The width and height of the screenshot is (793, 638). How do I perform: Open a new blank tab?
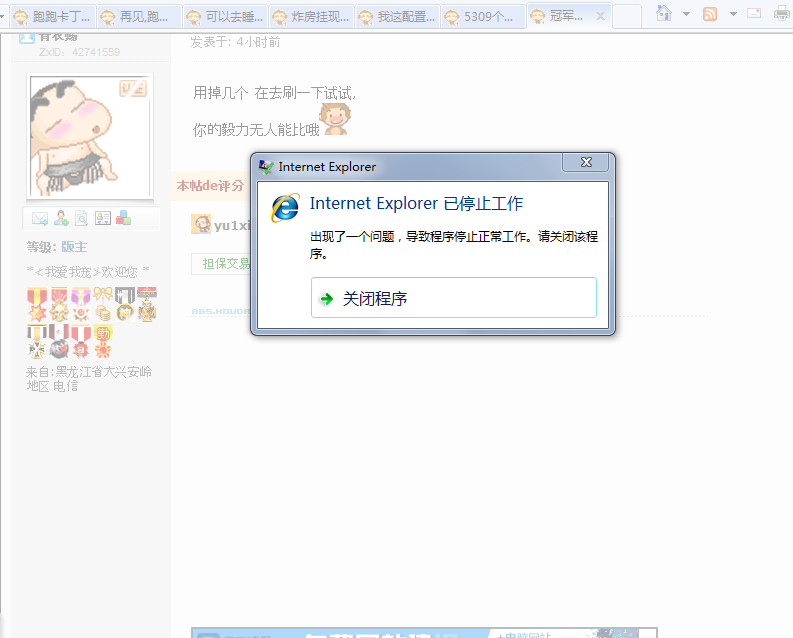pos(627,17)
